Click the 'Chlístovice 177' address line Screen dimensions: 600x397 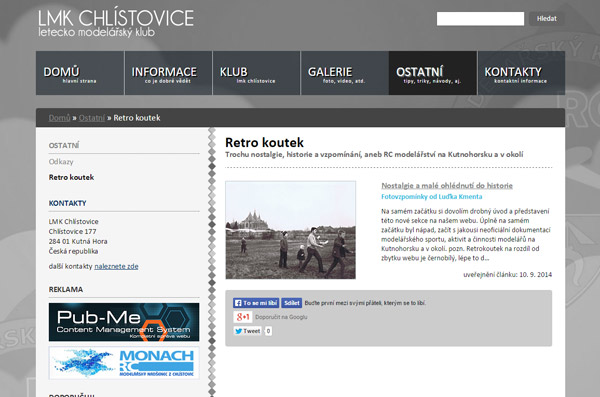tap(72, 231)
